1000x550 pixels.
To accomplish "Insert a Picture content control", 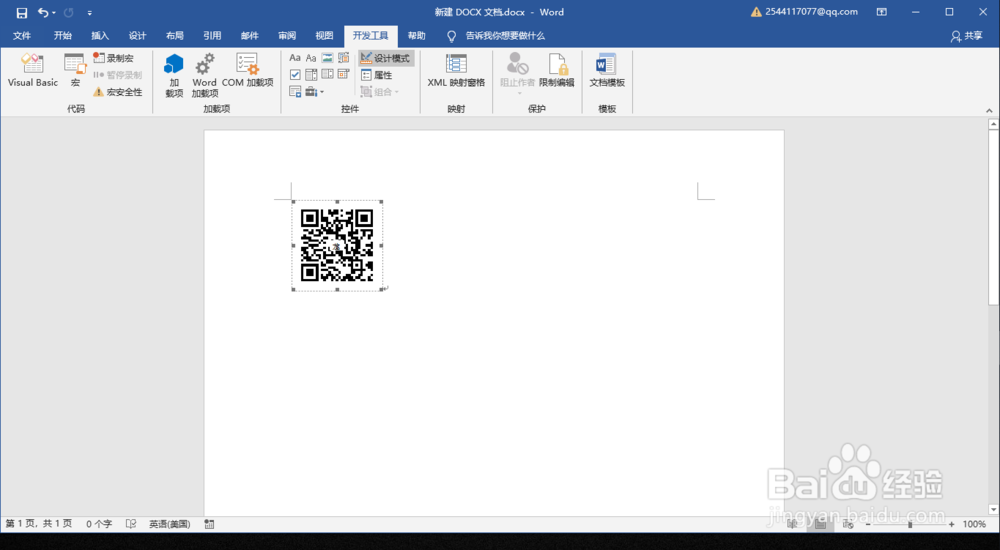I will [327, 58].
